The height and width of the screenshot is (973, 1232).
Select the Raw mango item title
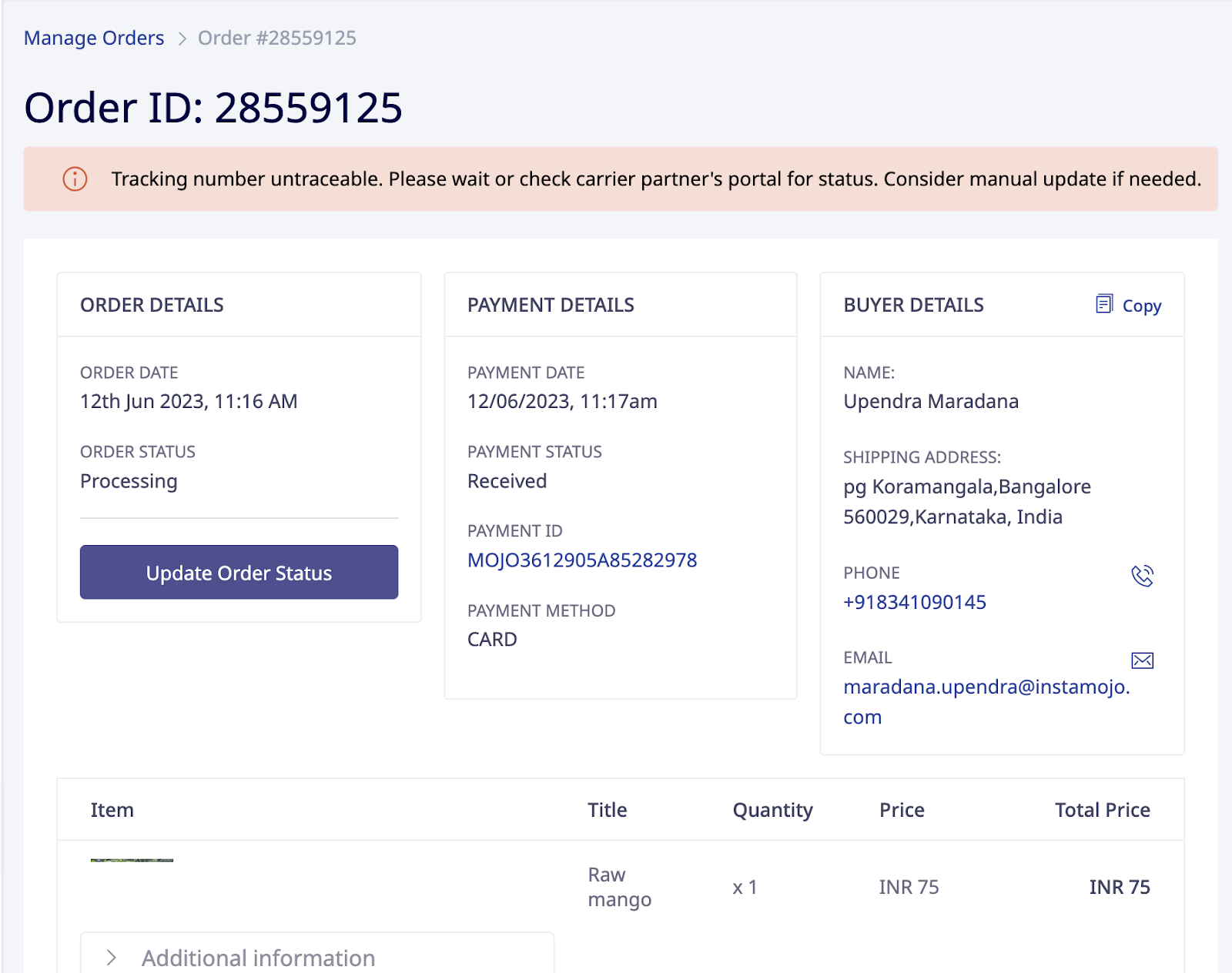coord(618,886)
